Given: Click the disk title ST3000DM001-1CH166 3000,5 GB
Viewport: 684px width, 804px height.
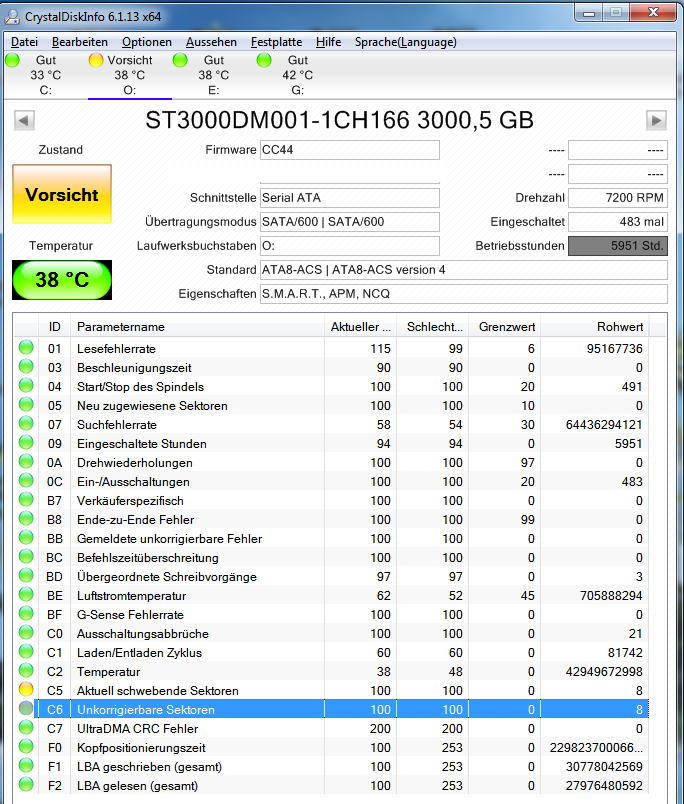Looking at the screenshot, I should (x=339, y=120).
